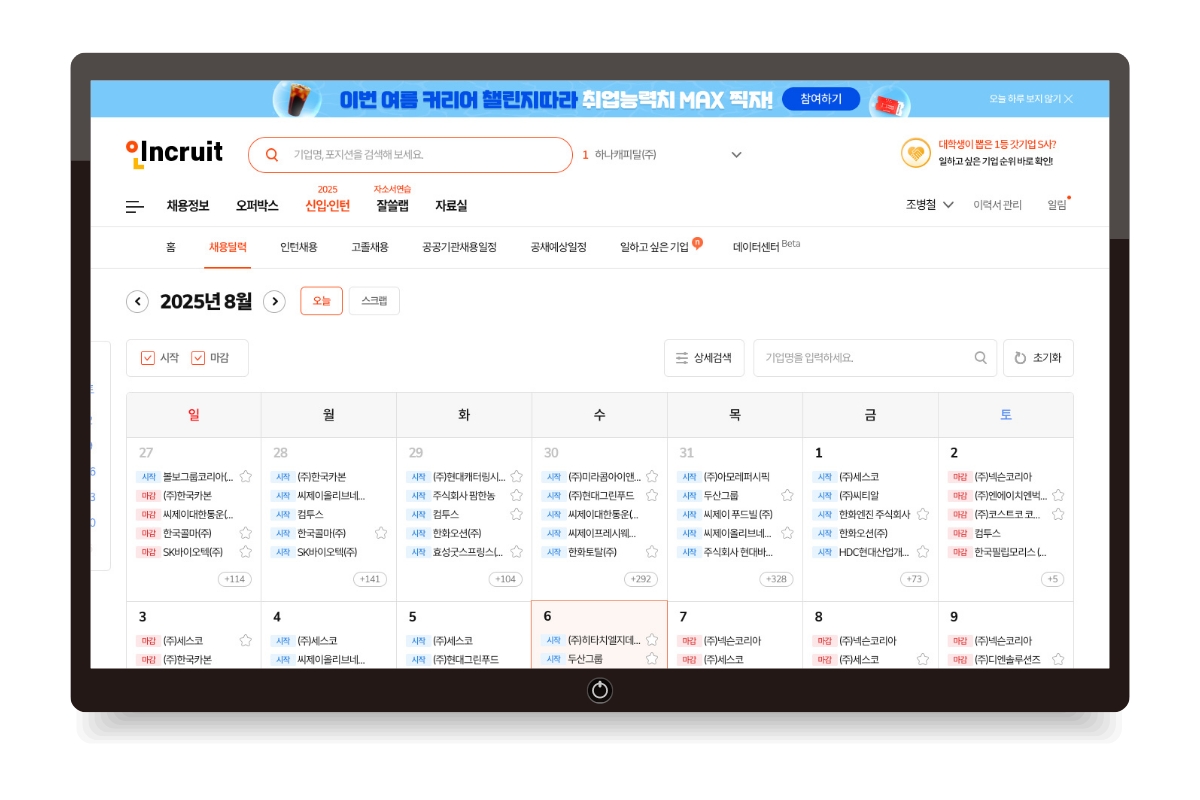Expand +73 more listings on the 1st
The height and width of the screenshot is (800, 1200).
pyautogui.click(x=915, y=579)
